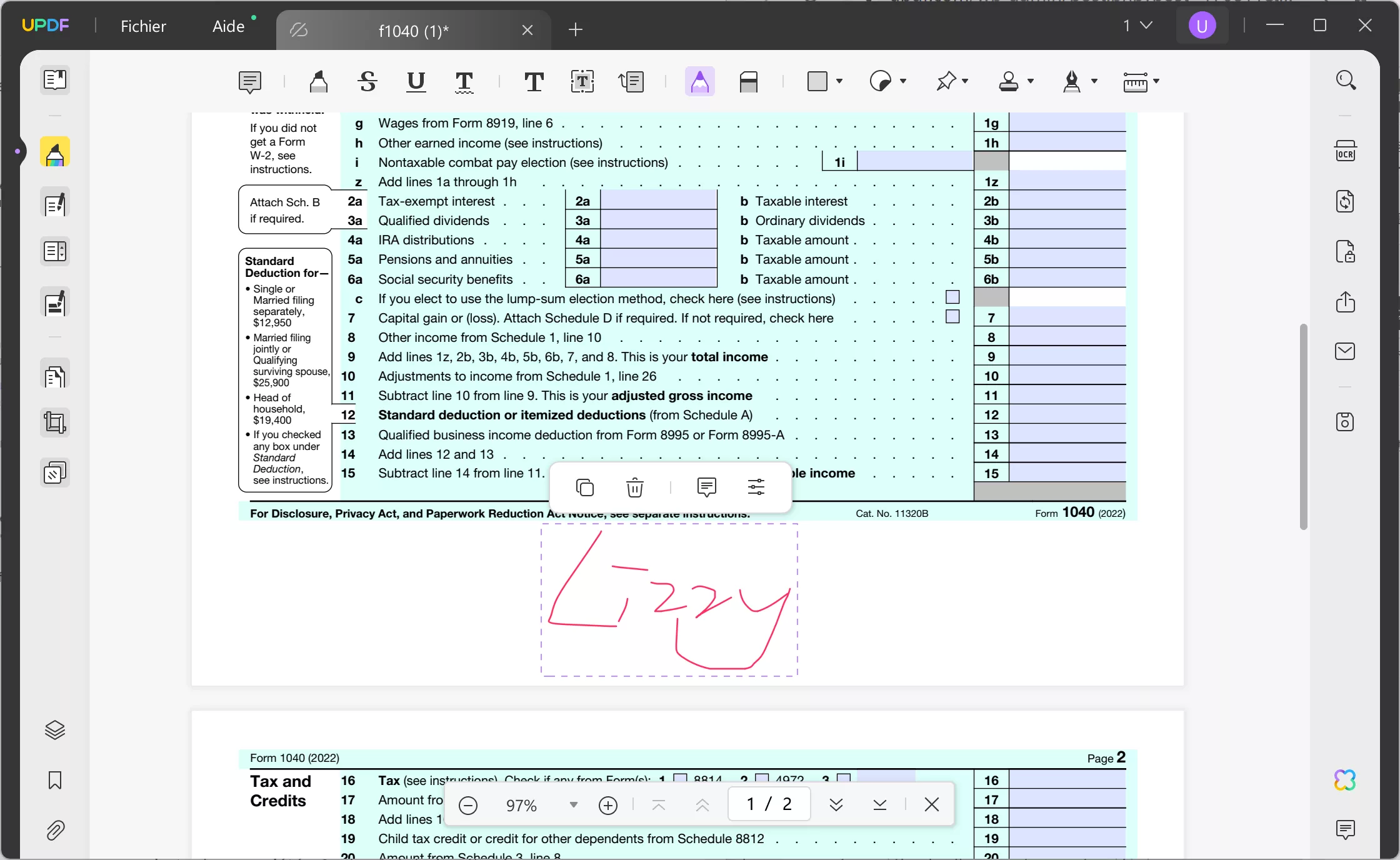The width and height of the screenshot is (1400, 860).
Task: Select the highlighter tool in the toolbar
Action: [319, 82]
